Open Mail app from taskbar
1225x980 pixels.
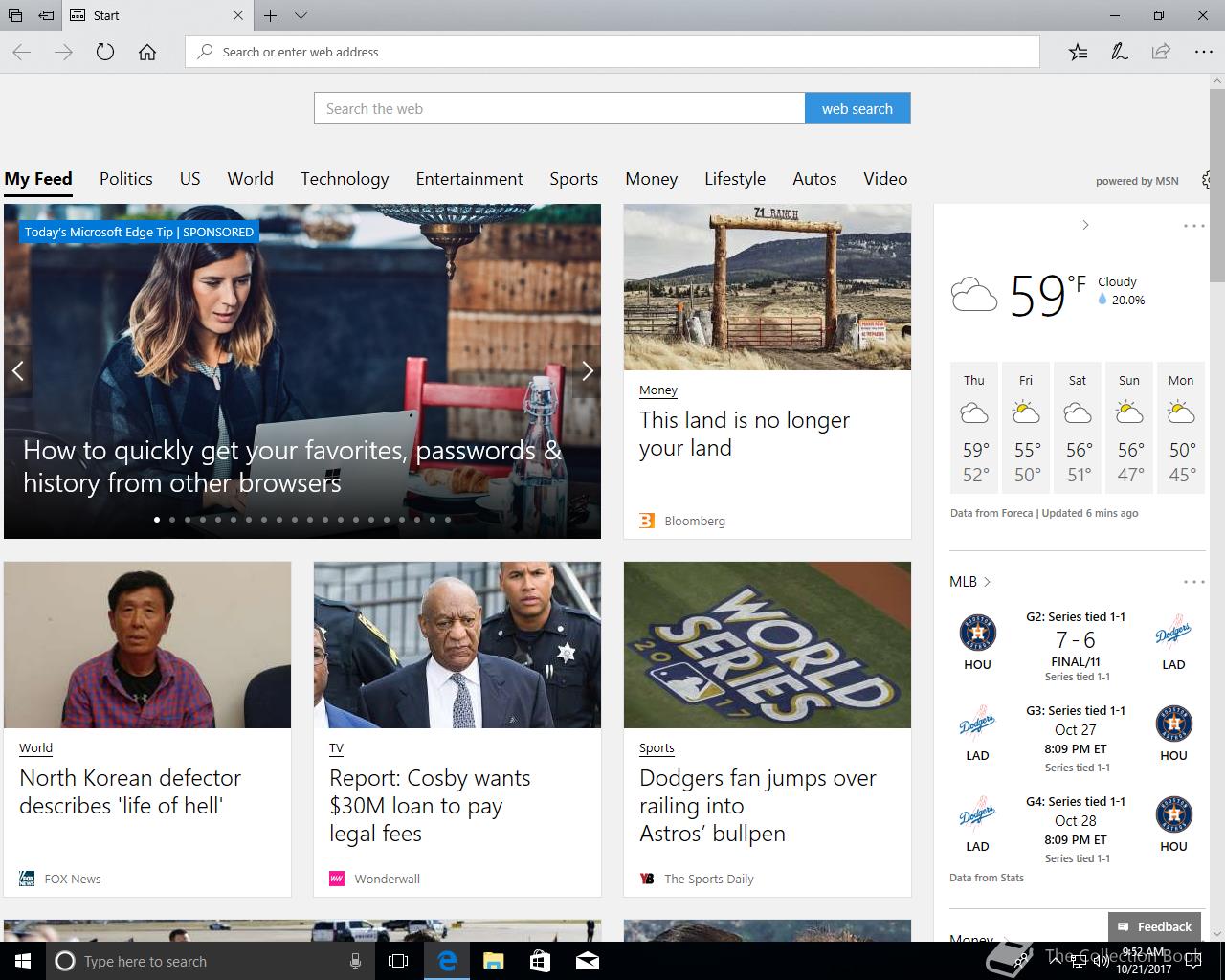(587, 961)
